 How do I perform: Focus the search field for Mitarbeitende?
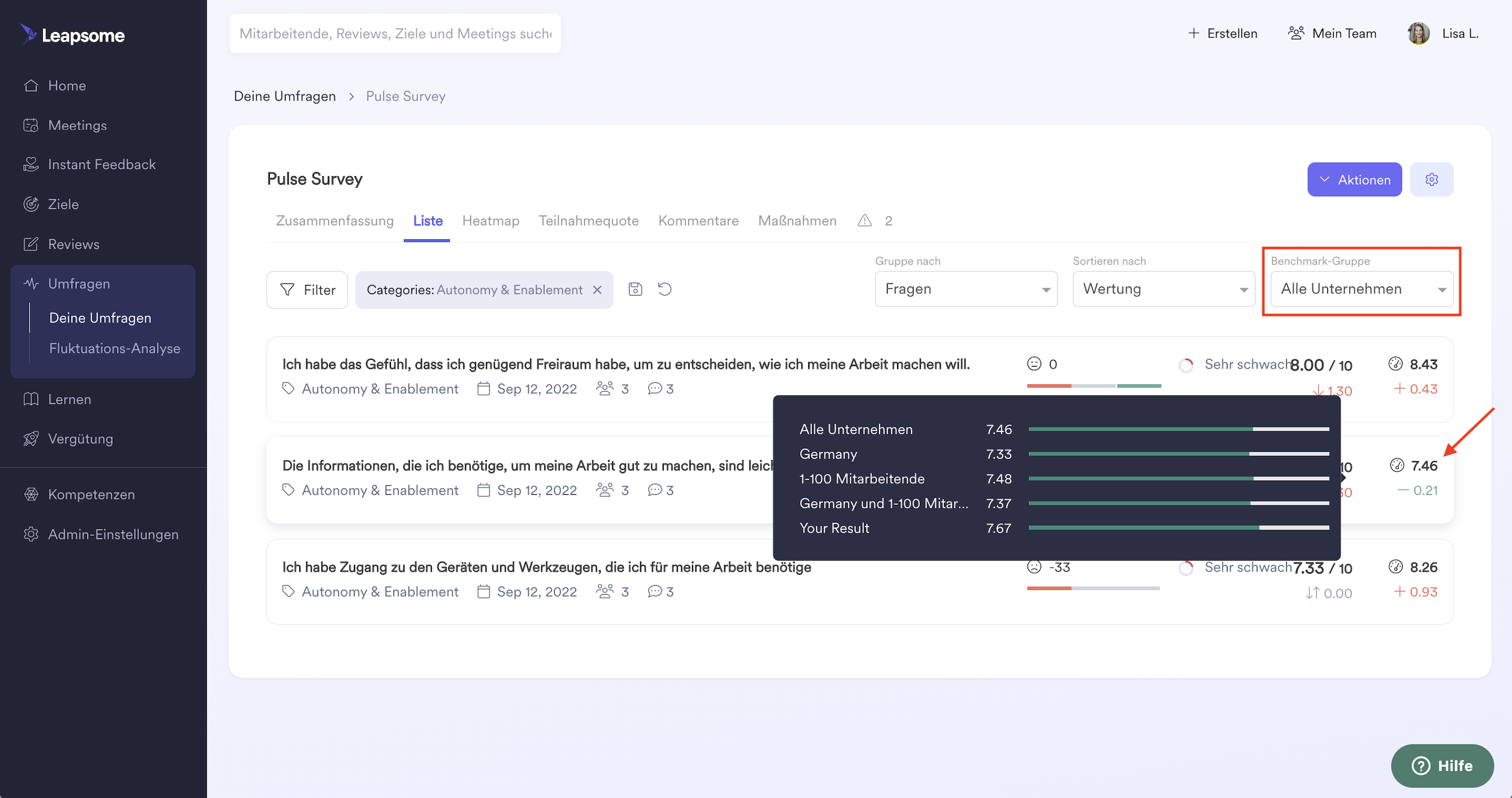(x=395, y=33)
